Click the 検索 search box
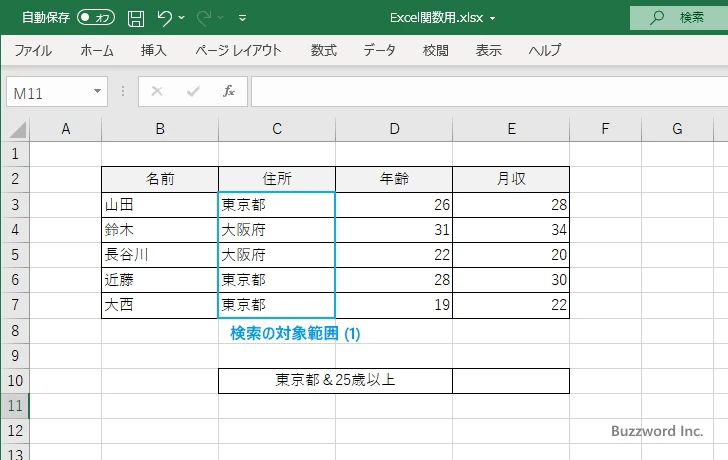 [x=679, y=18]
